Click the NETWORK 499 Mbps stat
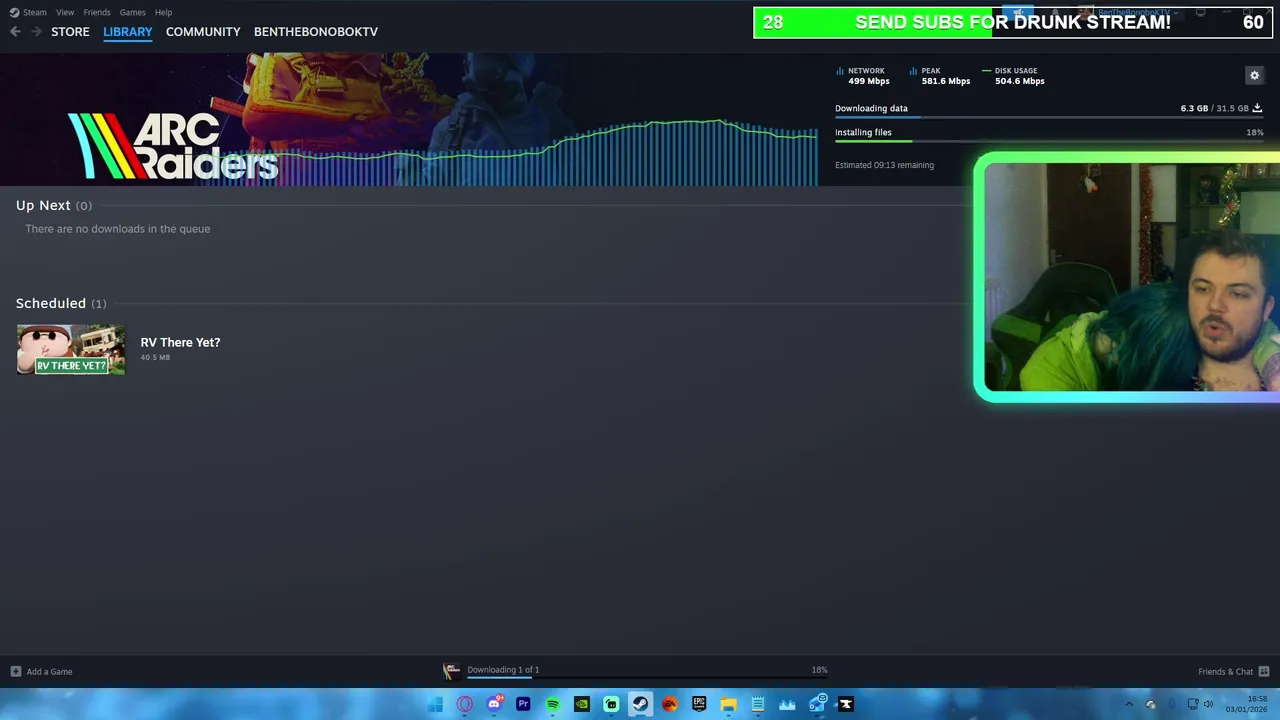The width and height of the screenshot is (1280, 720). 863,76
